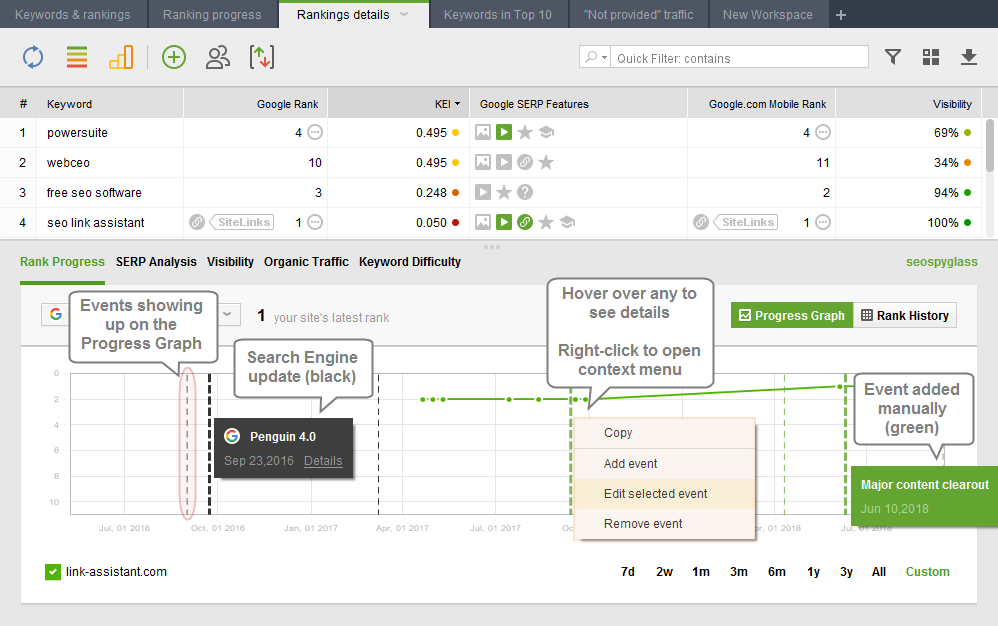Open the Keywords & rankings tab
Image resolution: width=998 pixels, height=626 pixels.
pyautogui.click(x=73, y=15)
